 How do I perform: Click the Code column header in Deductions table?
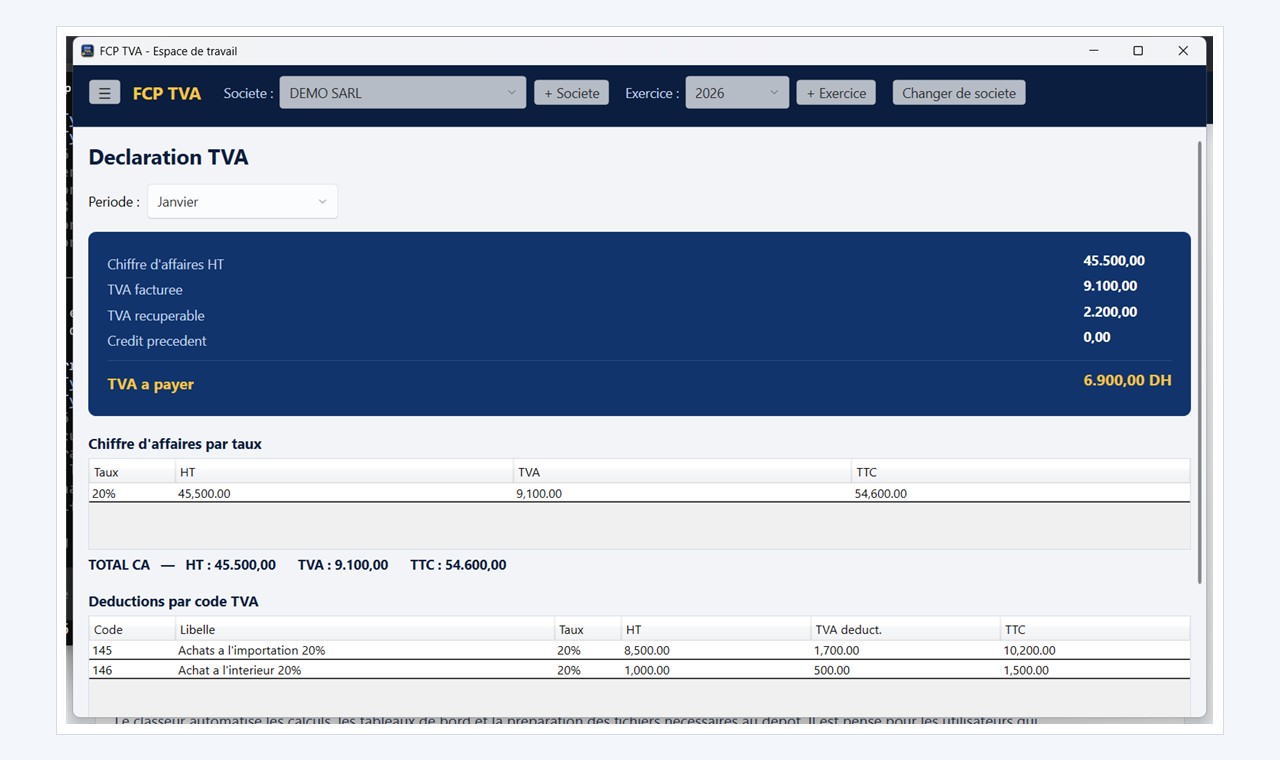pyautogui.click(x=132, y=630)
